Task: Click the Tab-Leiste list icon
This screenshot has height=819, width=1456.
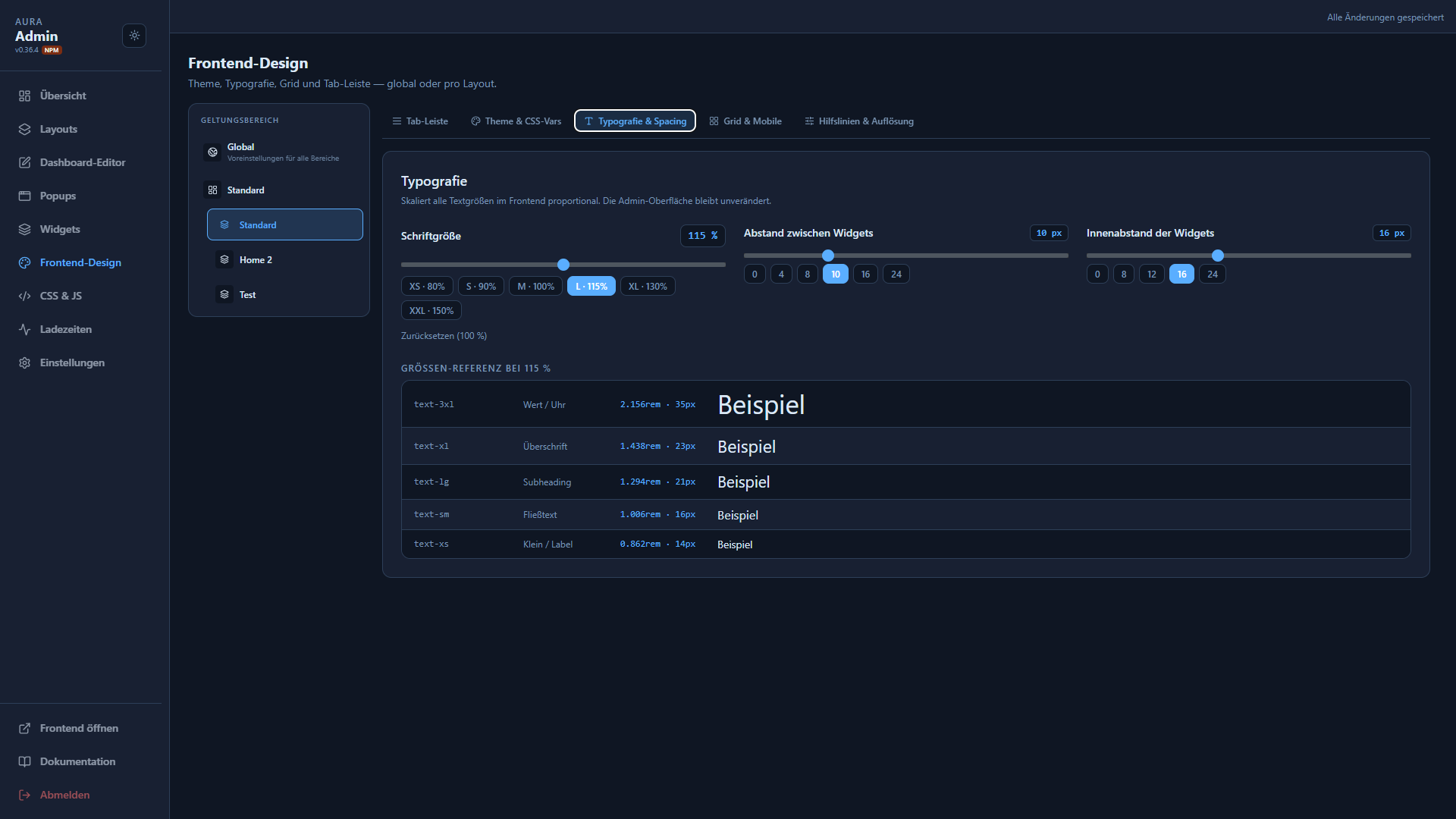Action: pos(397,121)
